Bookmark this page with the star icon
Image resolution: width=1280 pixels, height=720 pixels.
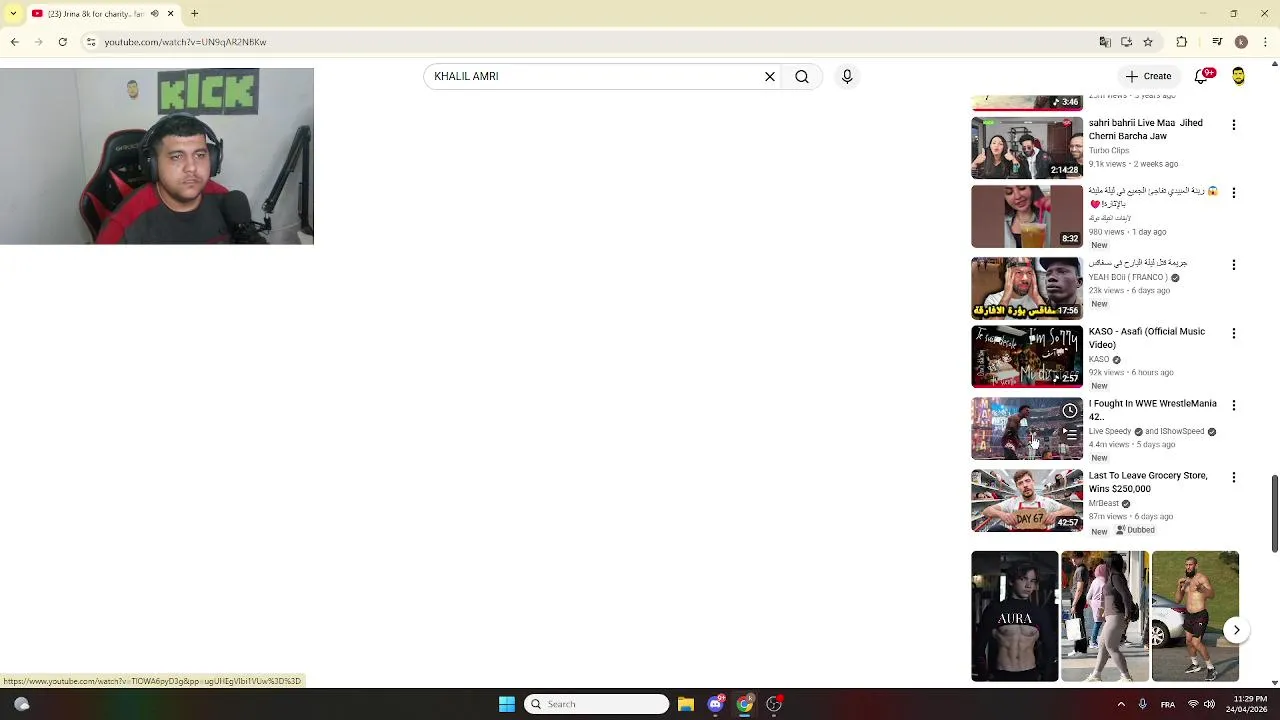click(x=1148, y=42)
